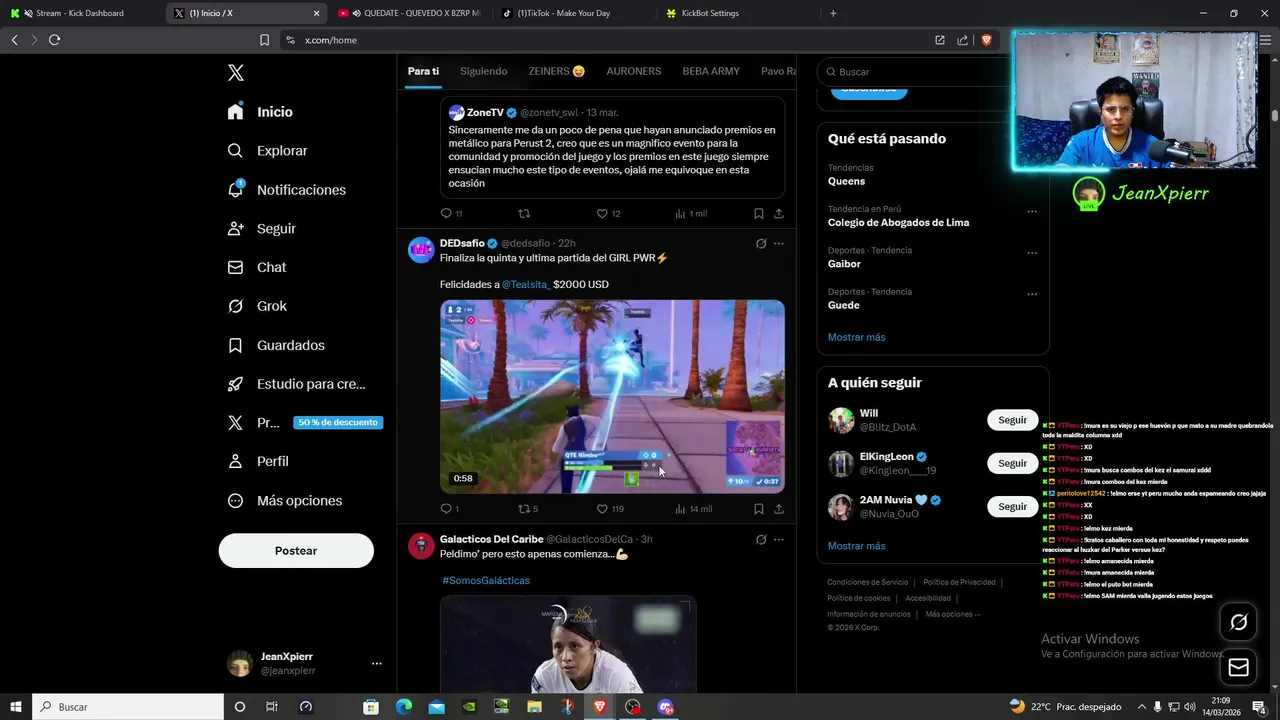1280x720 pixels.
Task: Open Condiciones de Servicio footer link
Action: [867, 582]
